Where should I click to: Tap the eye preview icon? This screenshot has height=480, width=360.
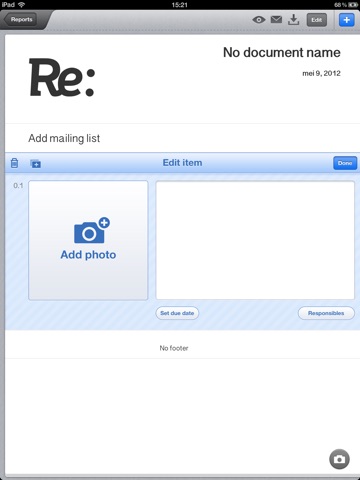coord(259,20)
